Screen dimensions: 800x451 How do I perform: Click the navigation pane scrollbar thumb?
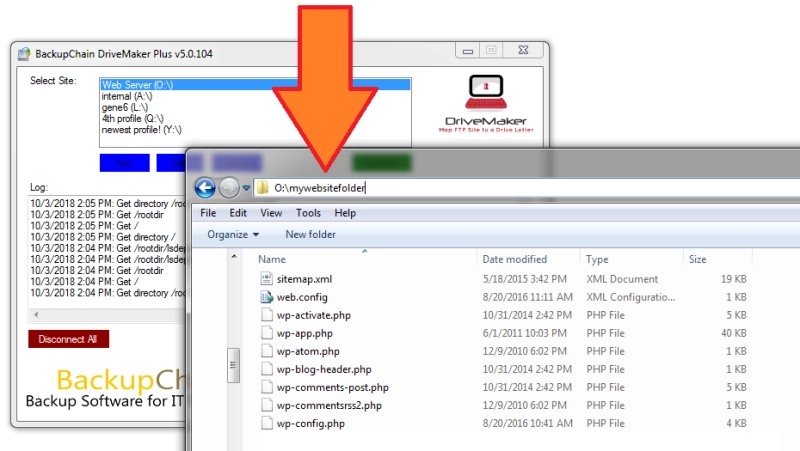233,365
